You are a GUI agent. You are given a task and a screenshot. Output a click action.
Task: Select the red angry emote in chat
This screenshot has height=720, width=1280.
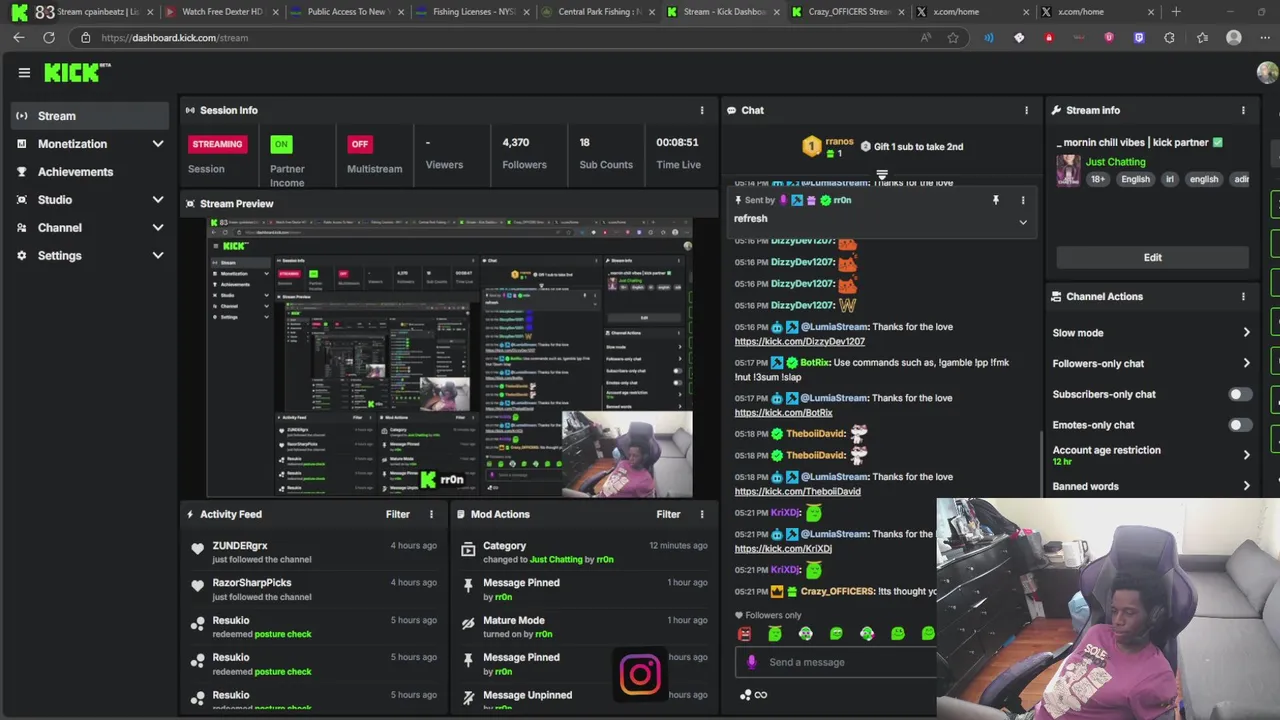744,633
